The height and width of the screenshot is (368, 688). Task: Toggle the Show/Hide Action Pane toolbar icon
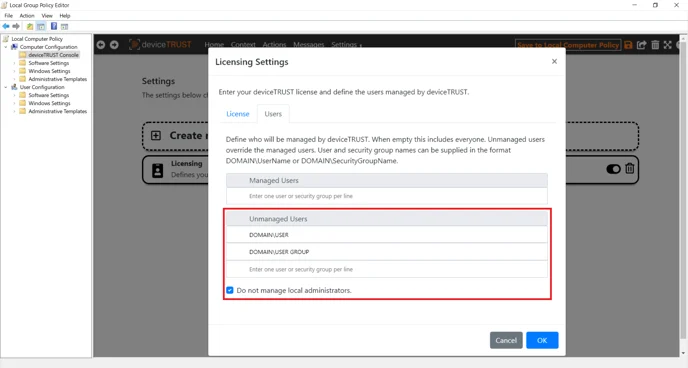click(64, 26)
